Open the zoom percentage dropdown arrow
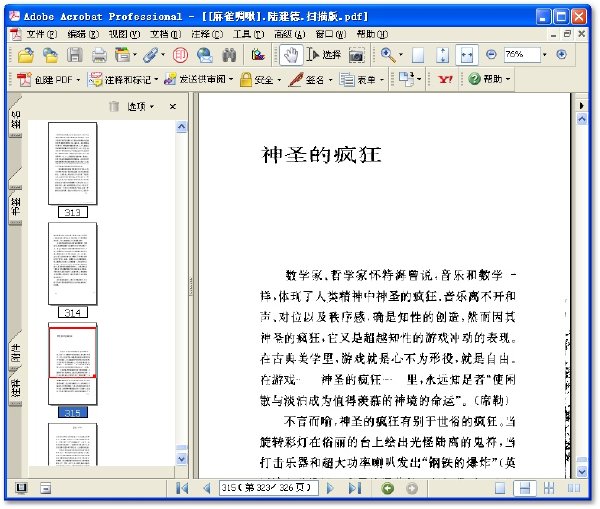 click(545, 55)
